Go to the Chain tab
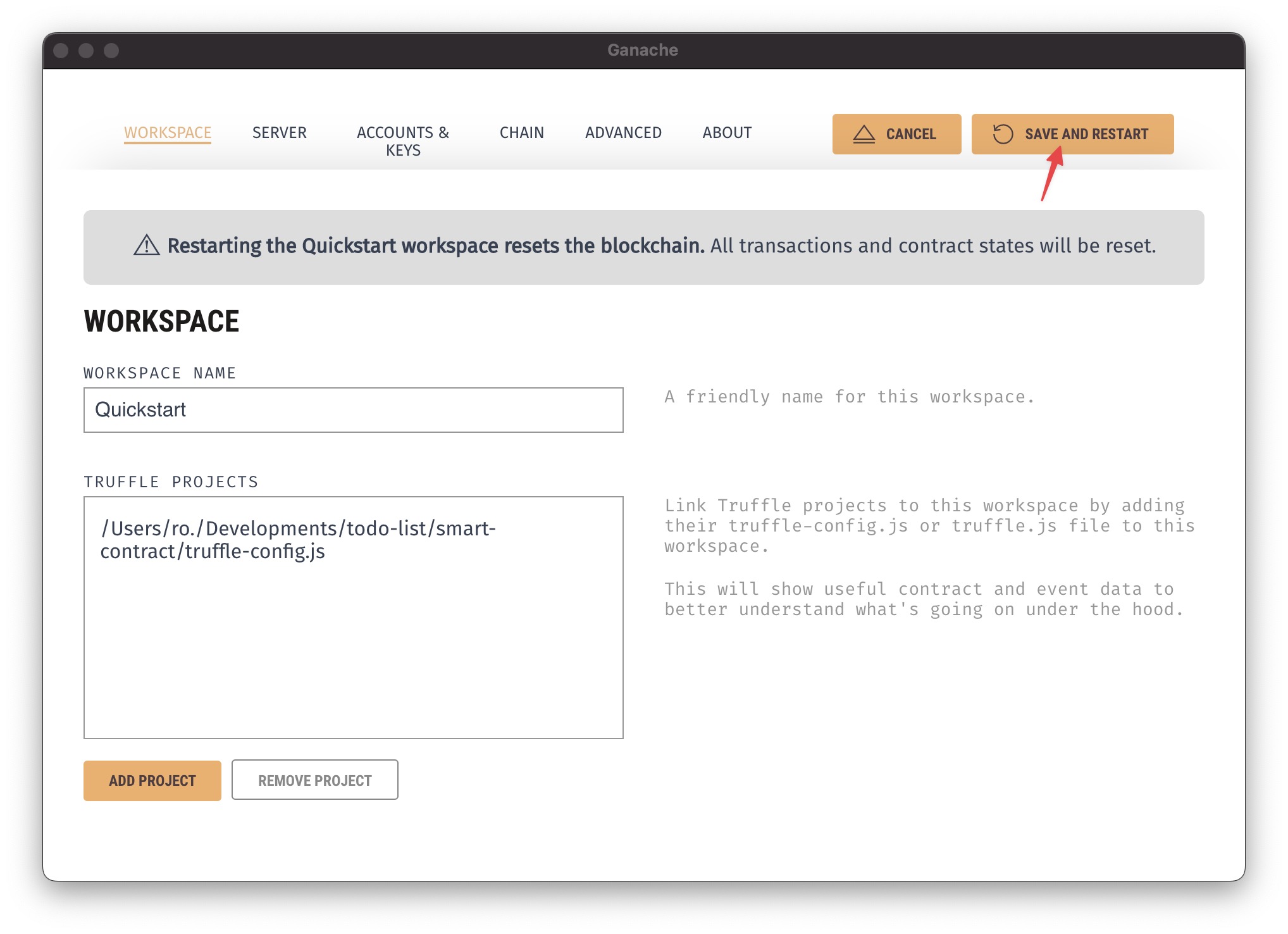Screen dimensions: 1288x934 (521, 132)
